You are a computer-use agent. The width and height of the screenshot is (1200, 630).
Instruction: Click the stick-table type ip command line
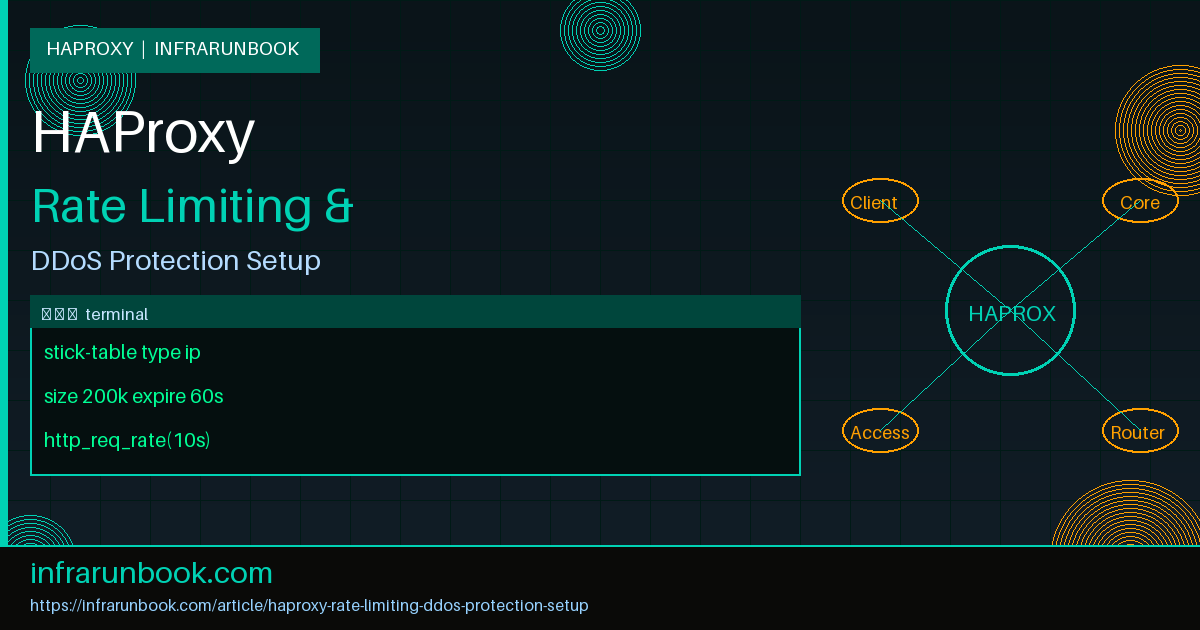(x=121, y=352)
